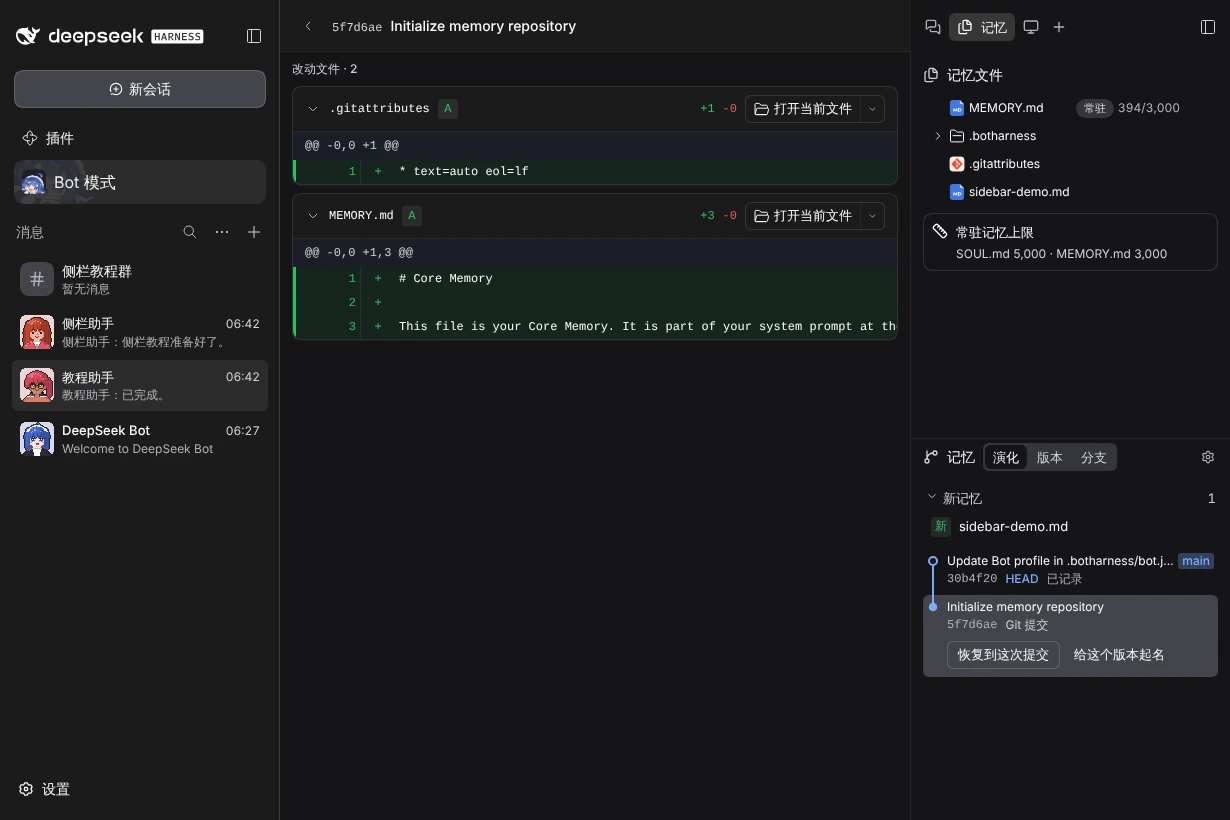Image resolution: width=1230 pixels, height=820 pixels.
Task: Collapse the MEMORY.md diff section
Action: [x=313, y=216]
